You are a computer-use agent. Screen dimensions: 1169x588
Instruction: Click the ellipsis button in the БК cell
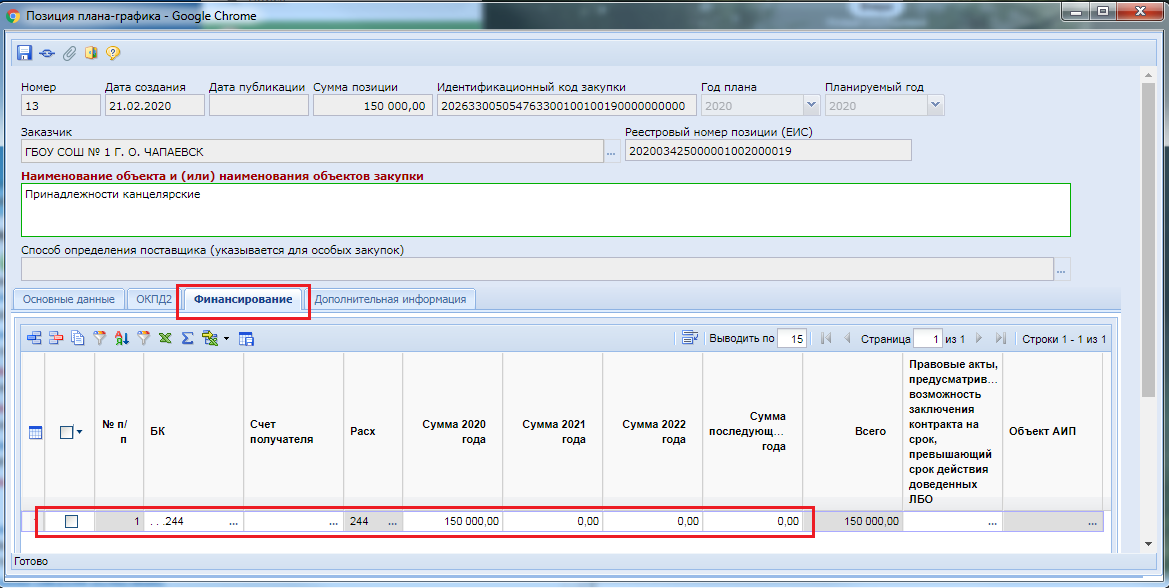[233, 522]
